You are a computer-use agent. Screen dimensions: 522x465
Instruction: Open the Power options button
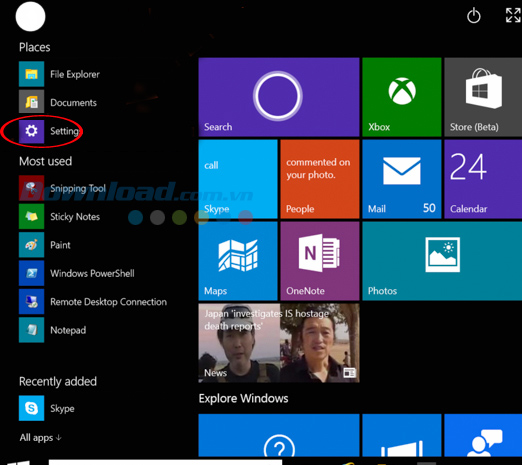(x=474, y=16)
